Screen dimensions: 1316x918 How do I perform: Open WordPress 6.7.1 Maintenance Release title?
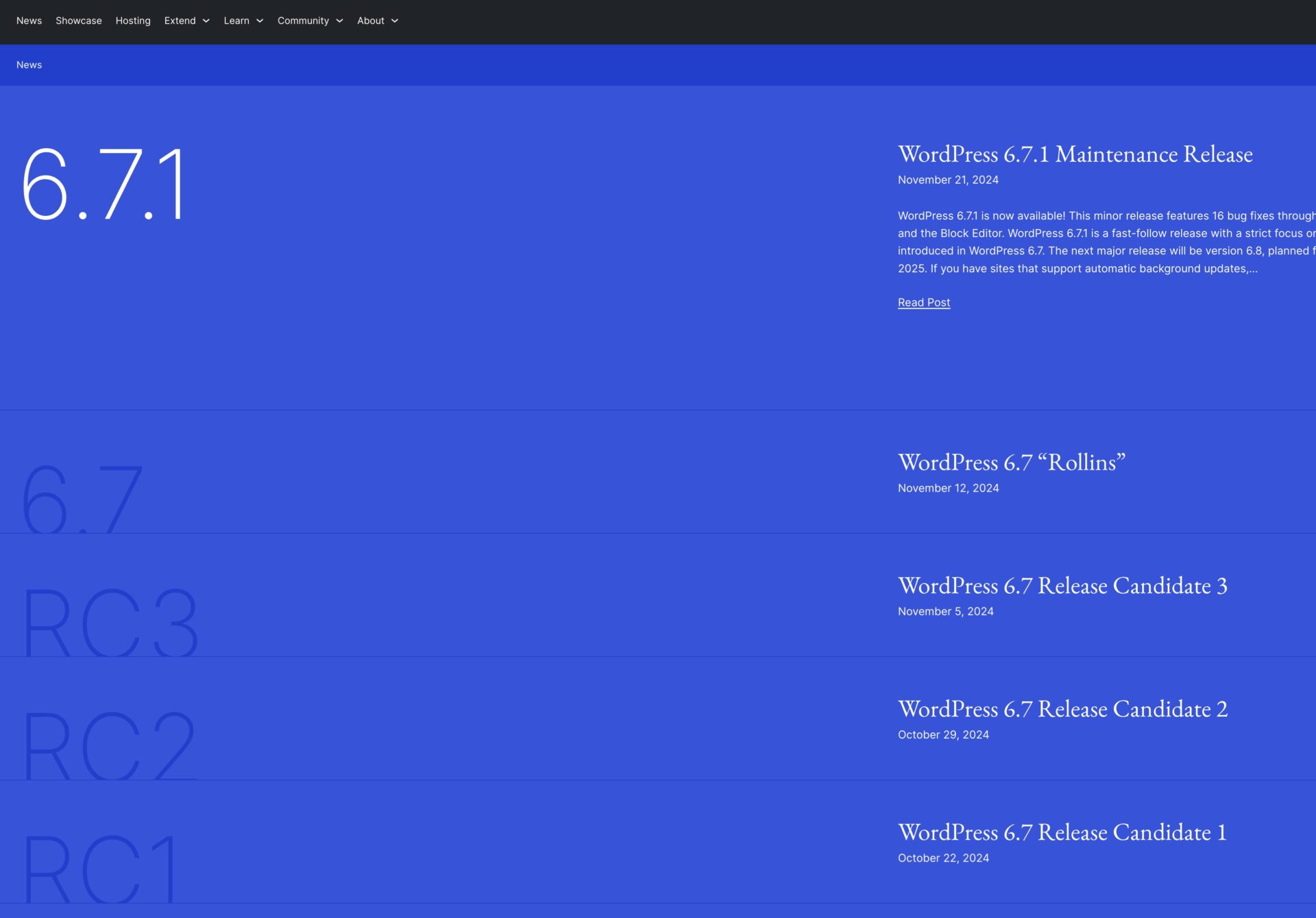pyautogui.click(x=1075, y=154)
